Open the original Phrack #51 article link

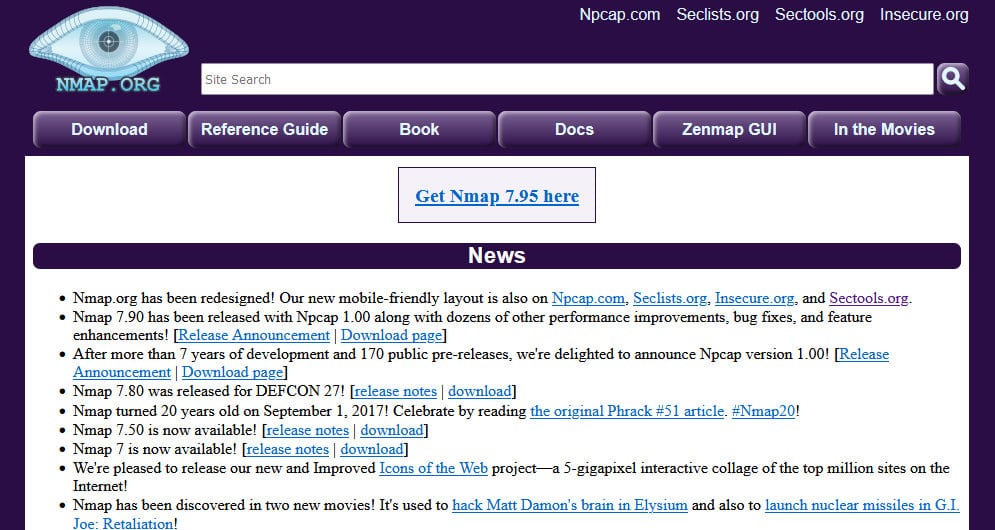click(627, 411)
